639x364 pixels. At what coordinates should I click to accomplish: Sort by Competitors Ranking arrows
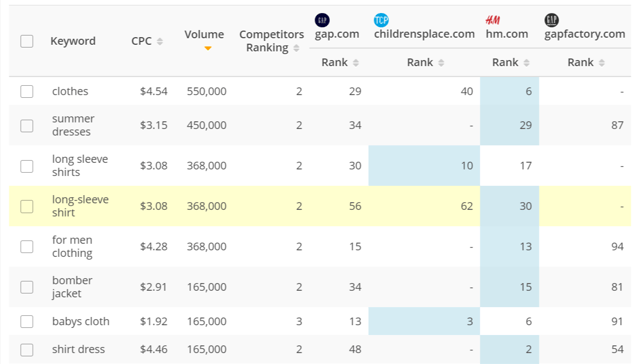point(296,48)
